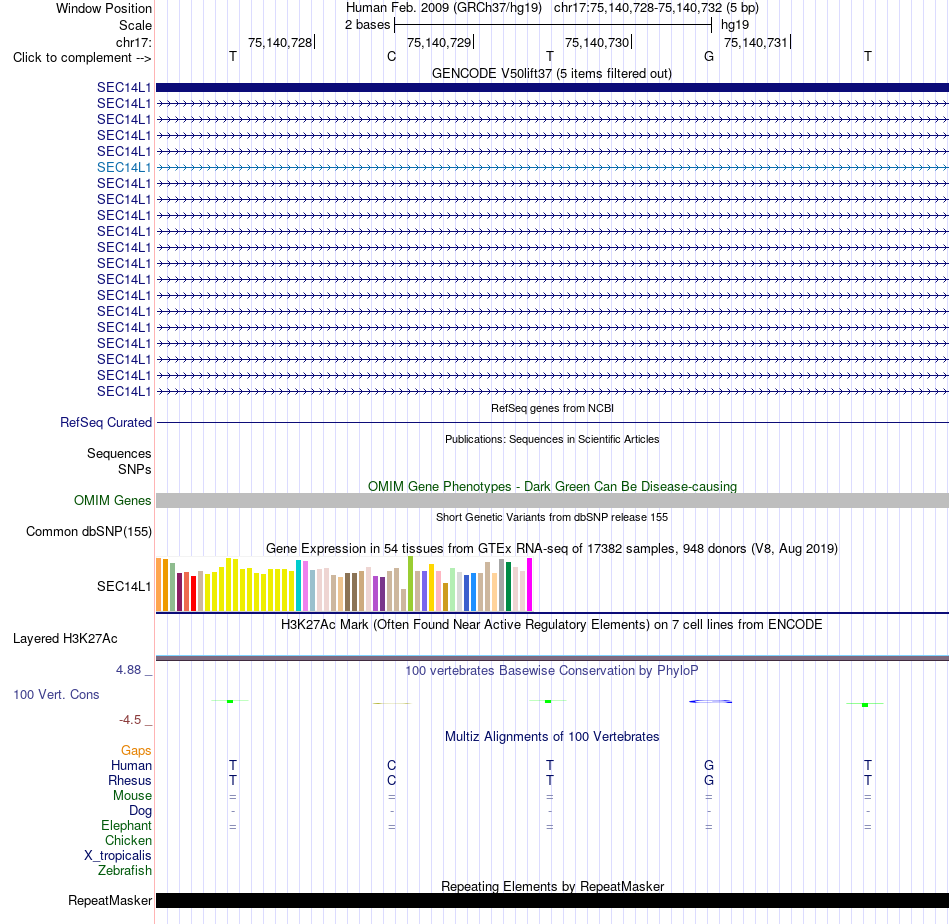950x924 pixels.
Task: Open GENCODE V50lift37 track title
Action: pyautogui.click(x=551, y=73)
